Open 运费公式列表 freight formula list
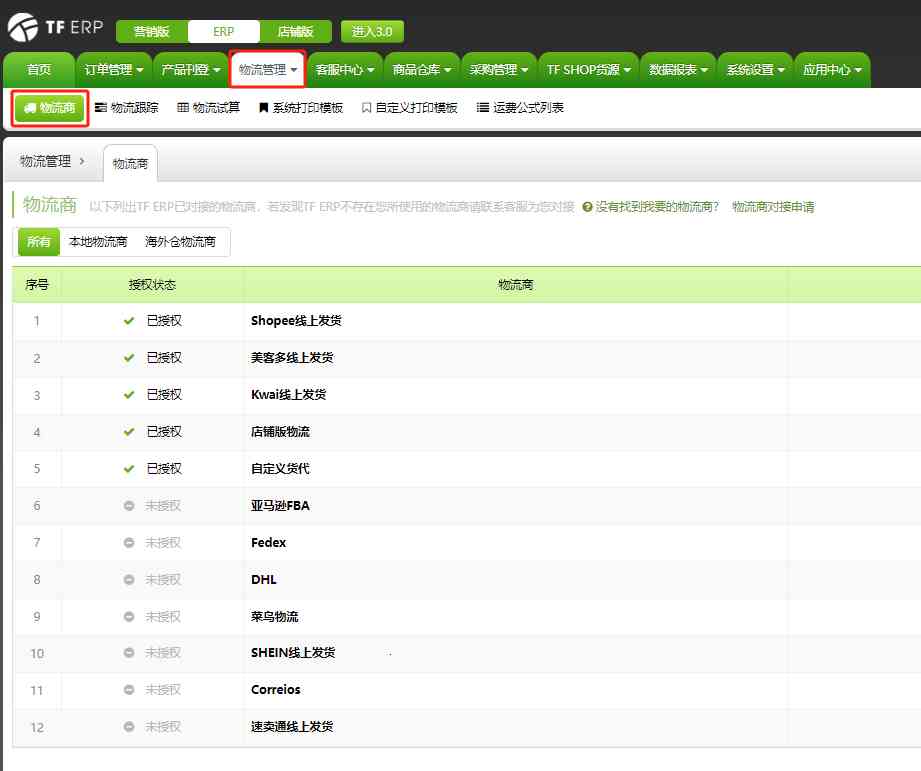 pos(520,107)
